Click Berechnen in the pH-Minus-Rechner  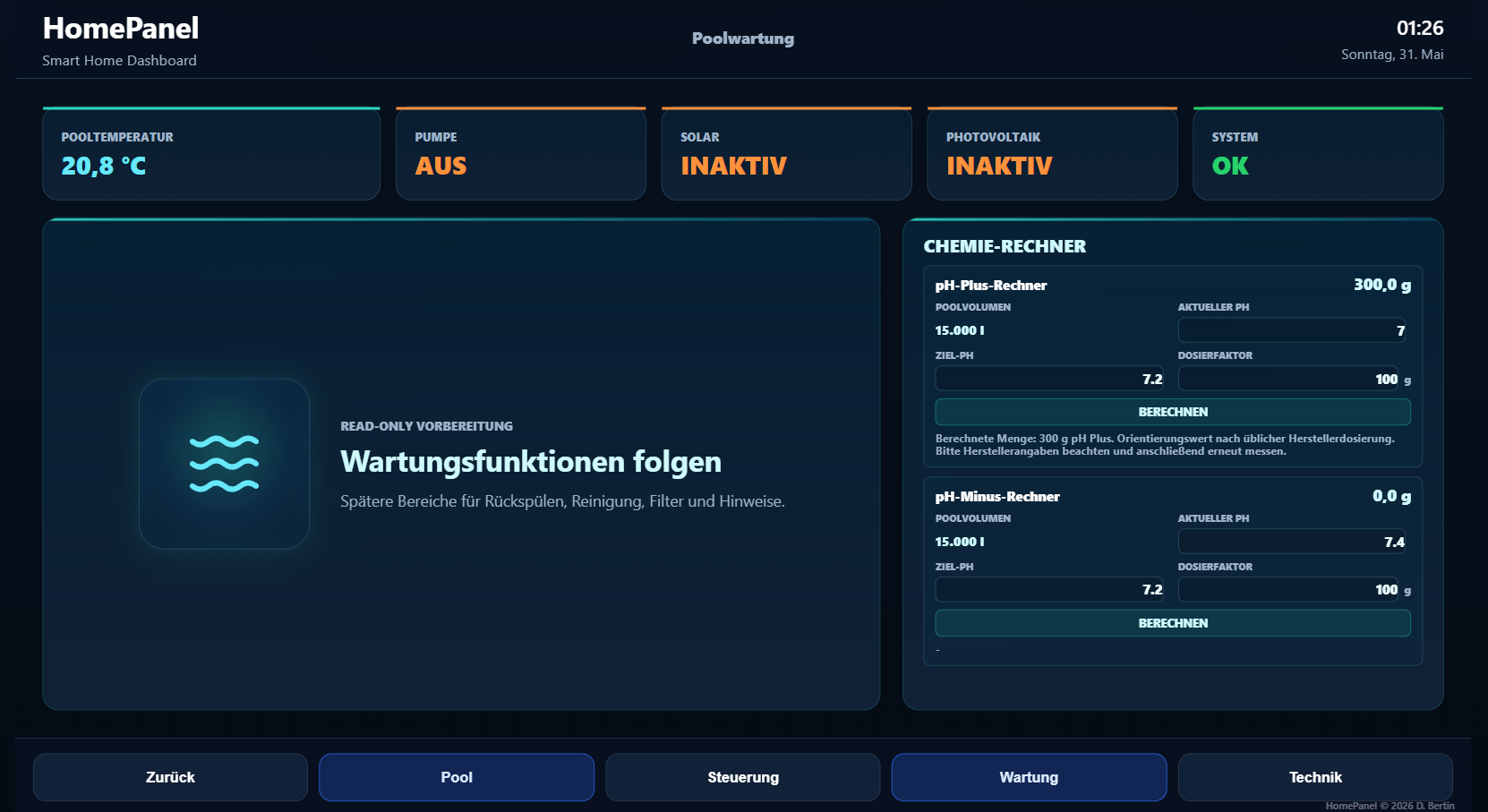(x=1173, y=623)
